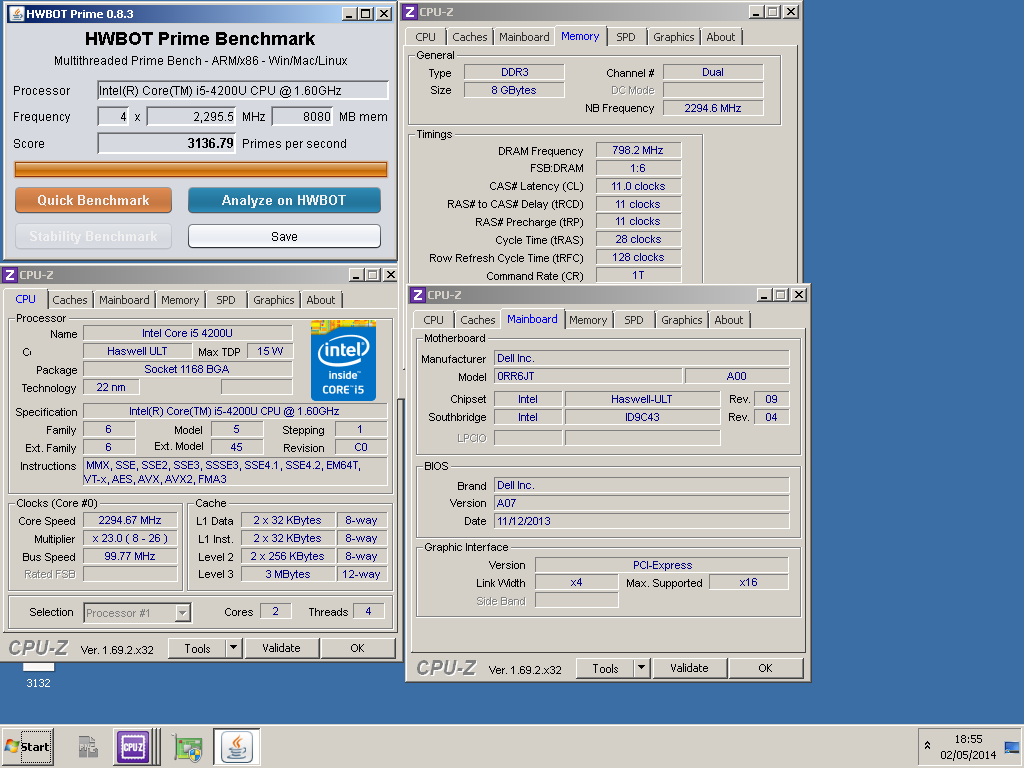
Task: Click the Multiplier value x 23.0 ( 8 - 26 )
Action: click(130, 538)
